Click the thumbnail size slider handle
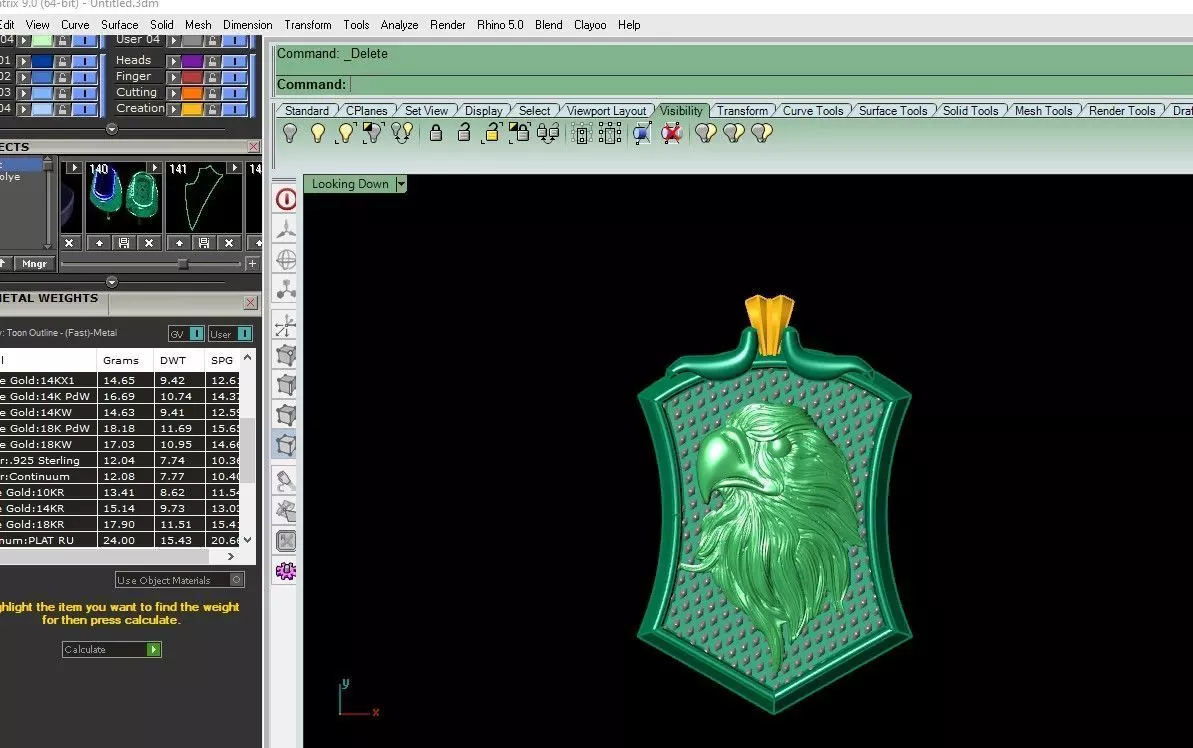 183,263
